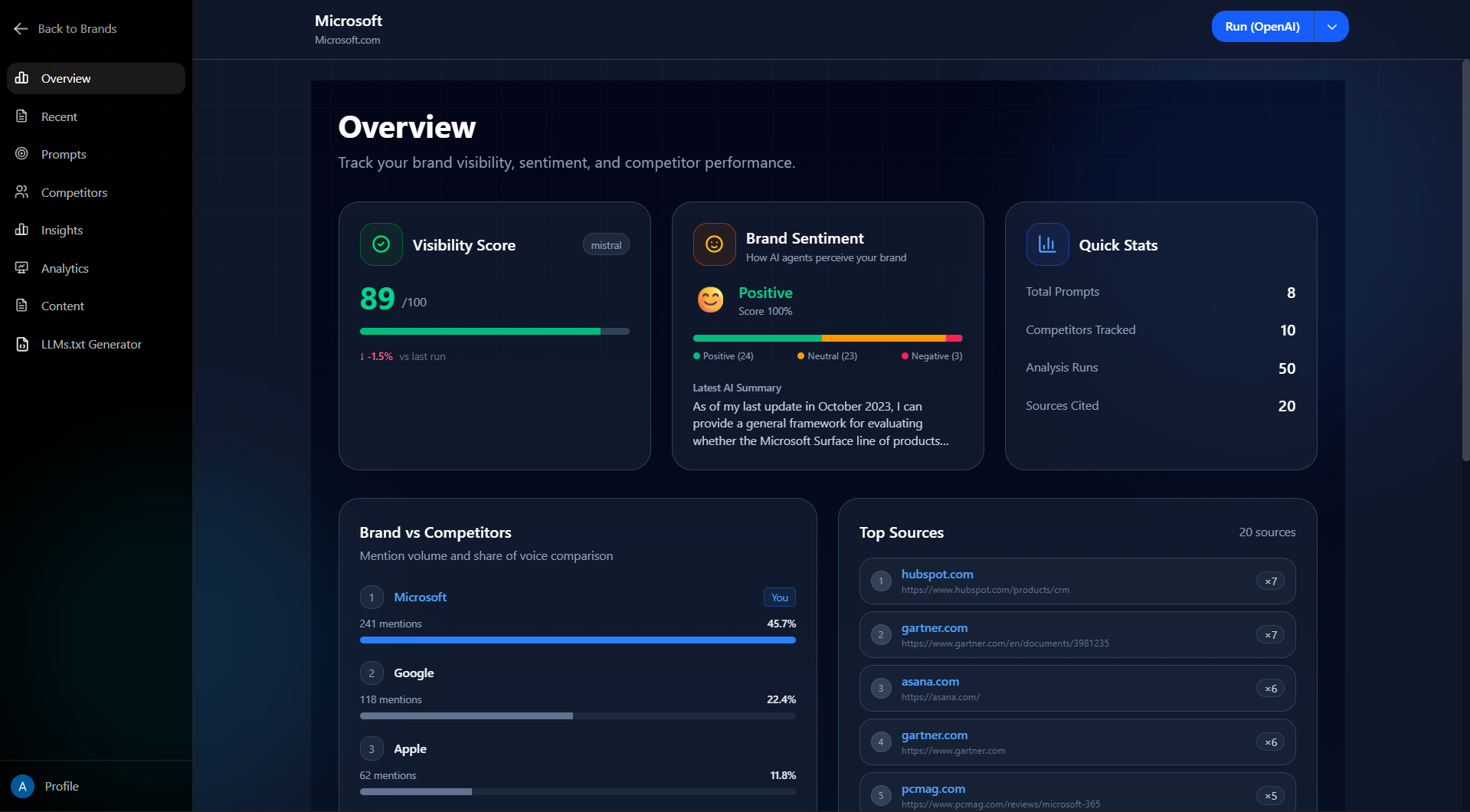Click the Brand Sentiment smiley icon

[x=714, y=244]
